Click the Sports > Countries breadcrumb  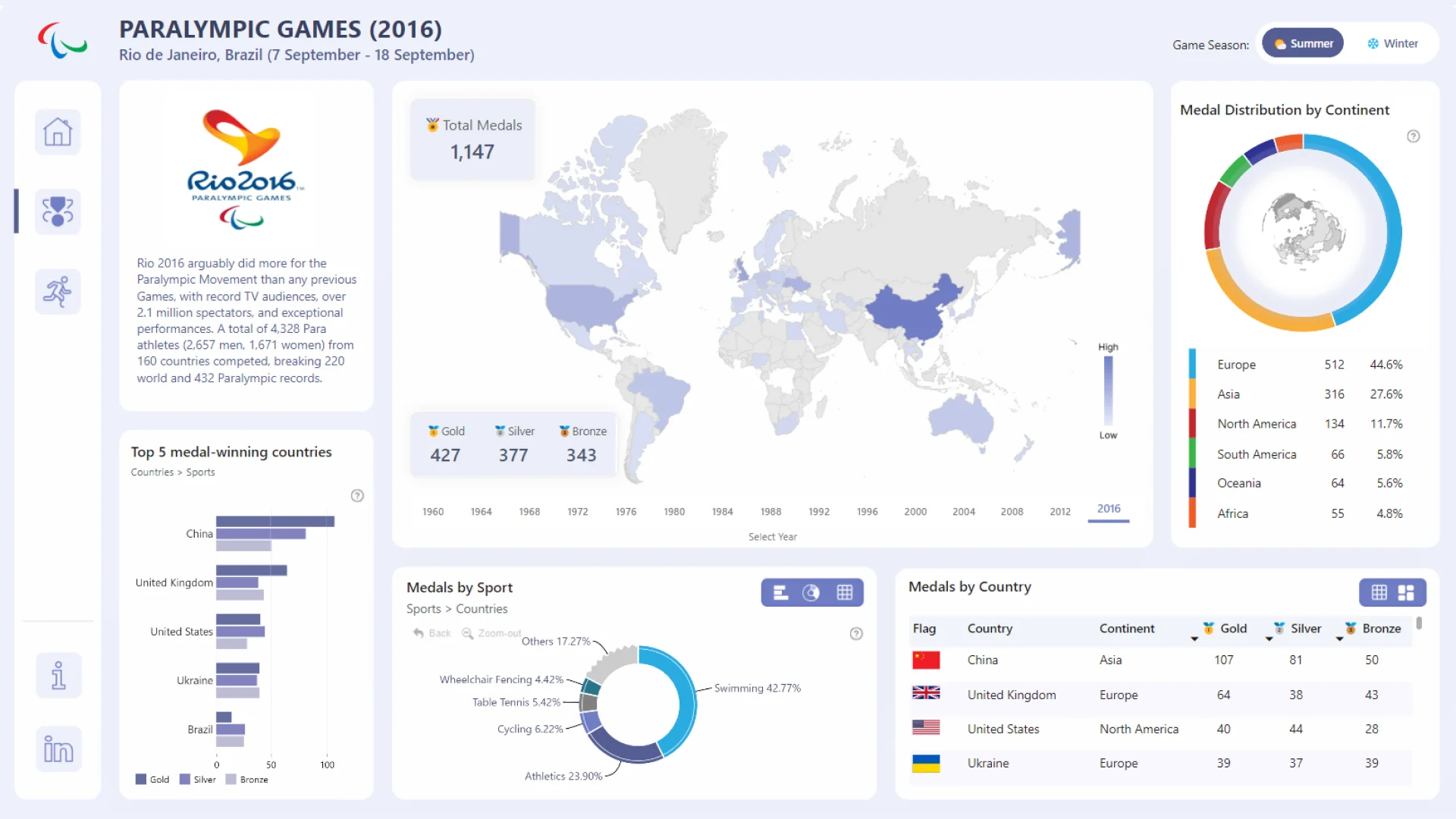457,609
